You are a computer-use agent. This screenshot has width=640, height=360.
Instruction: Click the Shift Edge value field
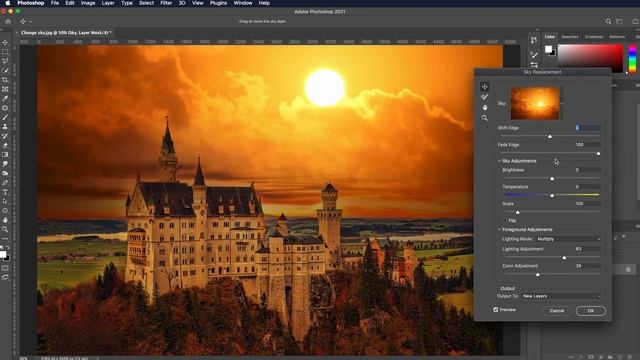[x=588, y=128]
